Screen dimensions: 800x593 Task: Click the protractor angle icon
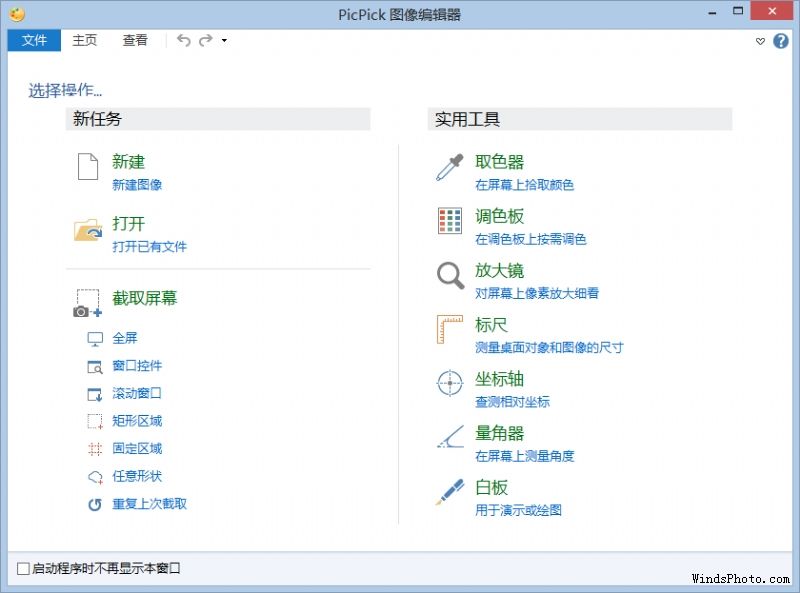(450, 437)
